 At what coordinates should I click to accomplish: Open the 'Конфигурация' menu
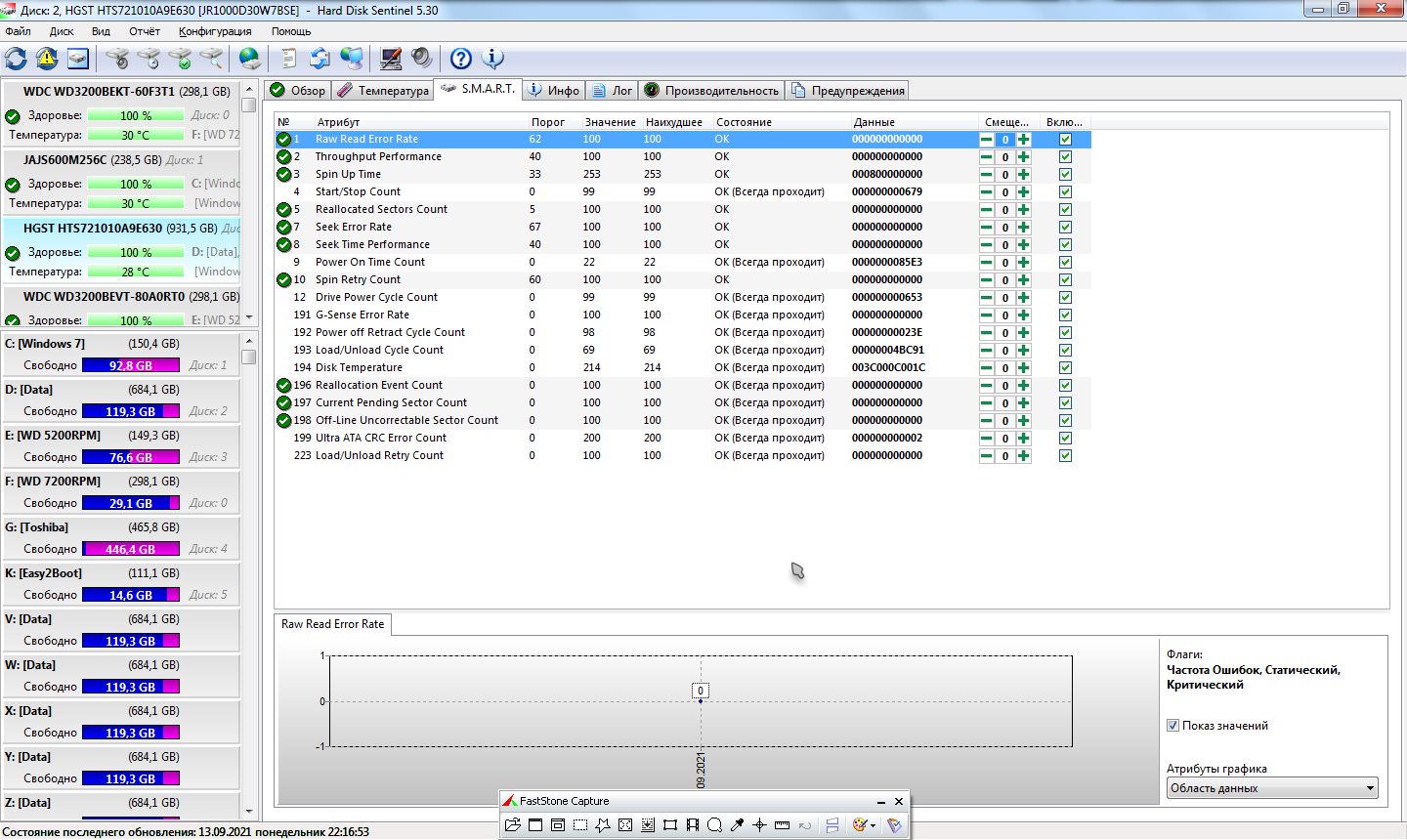pos(215,31)
